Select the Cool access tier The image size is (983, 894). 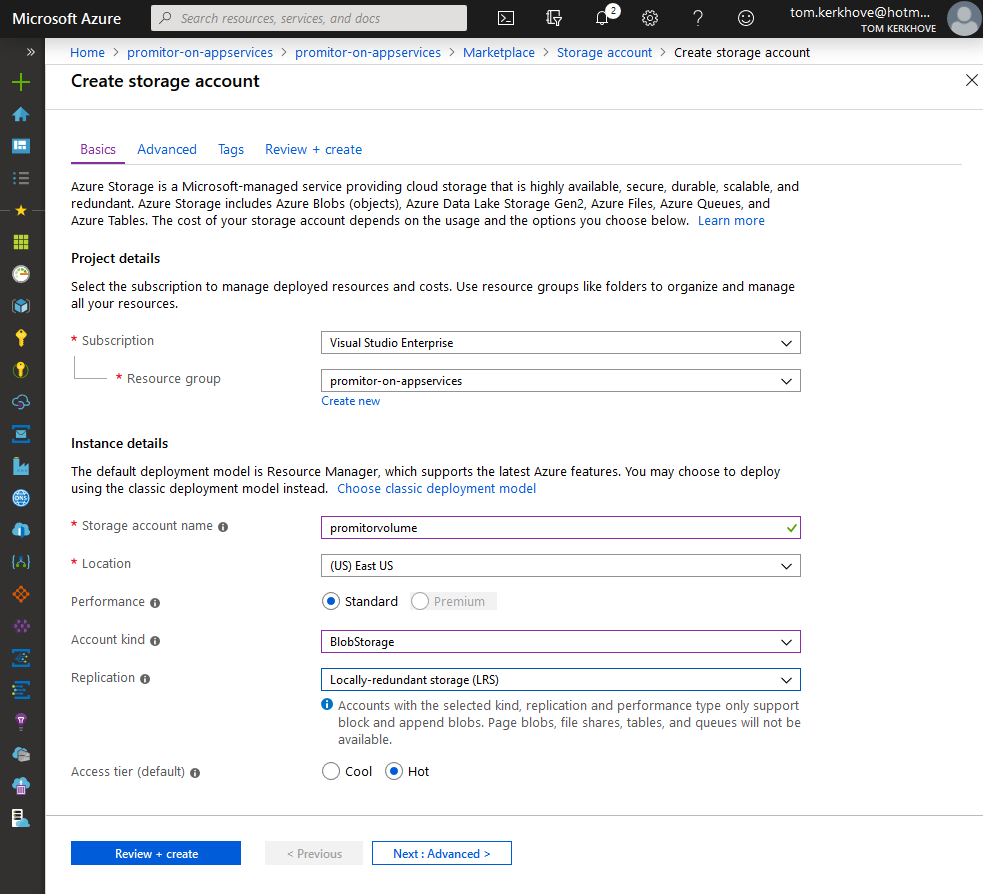click(331, 772)
